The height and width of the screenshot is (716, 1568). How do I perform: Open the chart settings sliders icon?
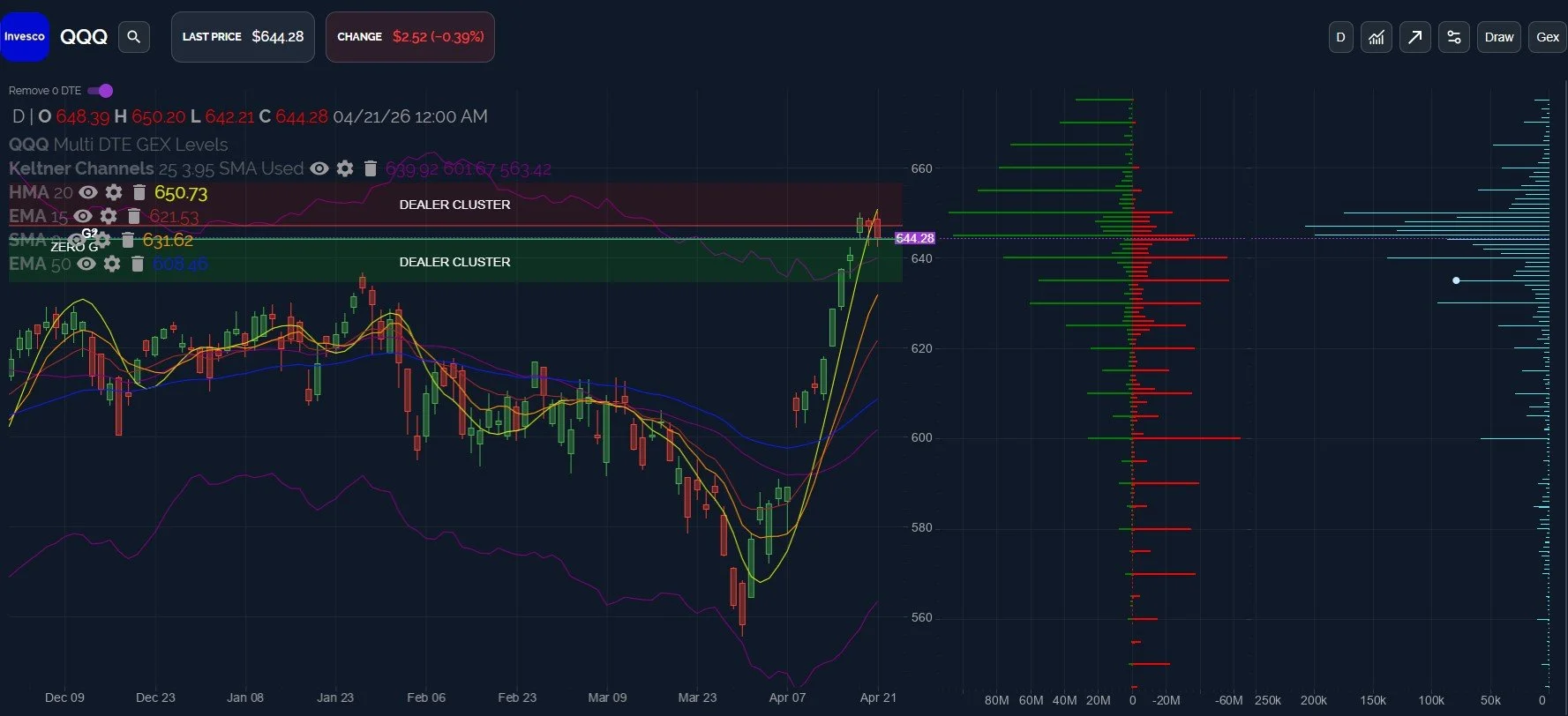[x=1454, y=37]
